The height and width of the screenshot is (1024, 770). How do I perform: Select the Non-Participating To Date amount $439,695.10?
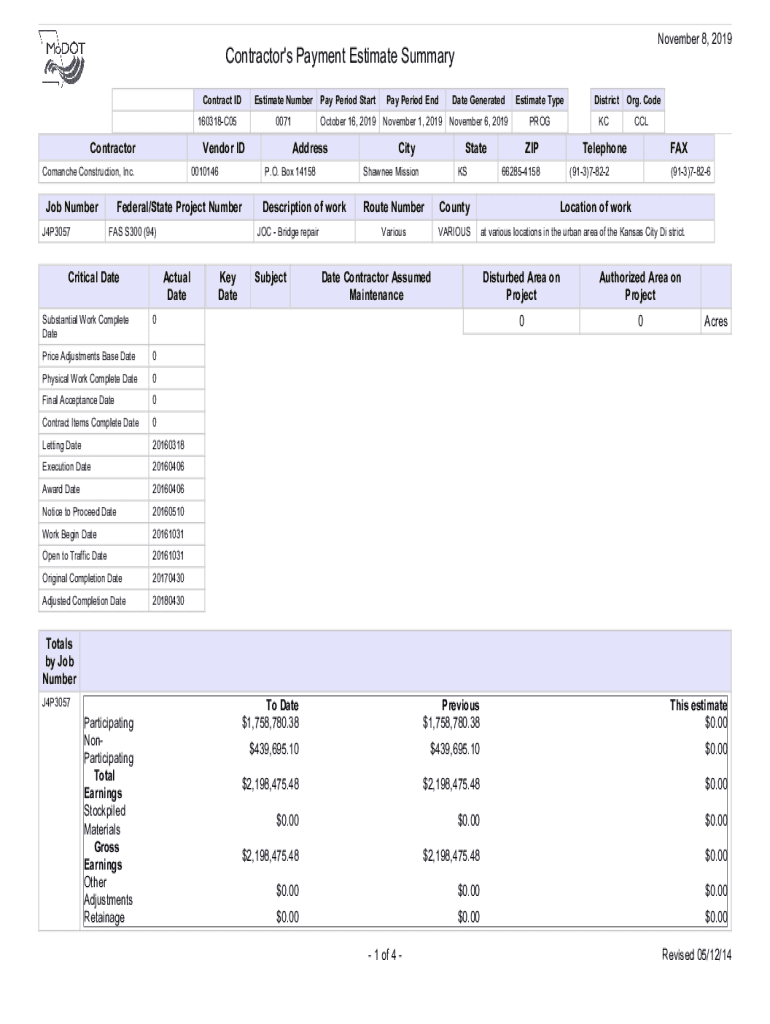270,749
